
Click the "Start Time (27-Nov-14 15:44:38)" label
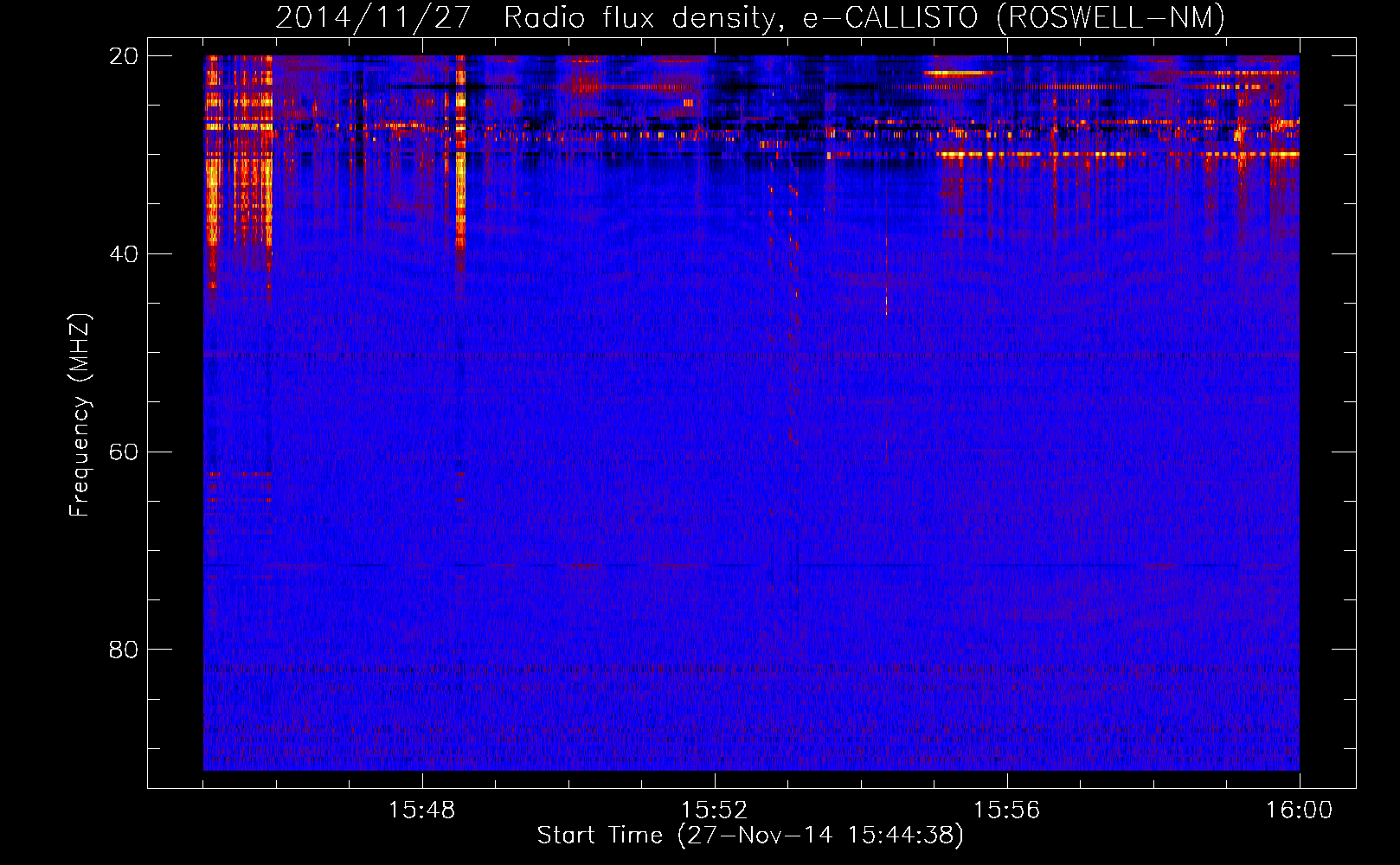pos(750,836)
